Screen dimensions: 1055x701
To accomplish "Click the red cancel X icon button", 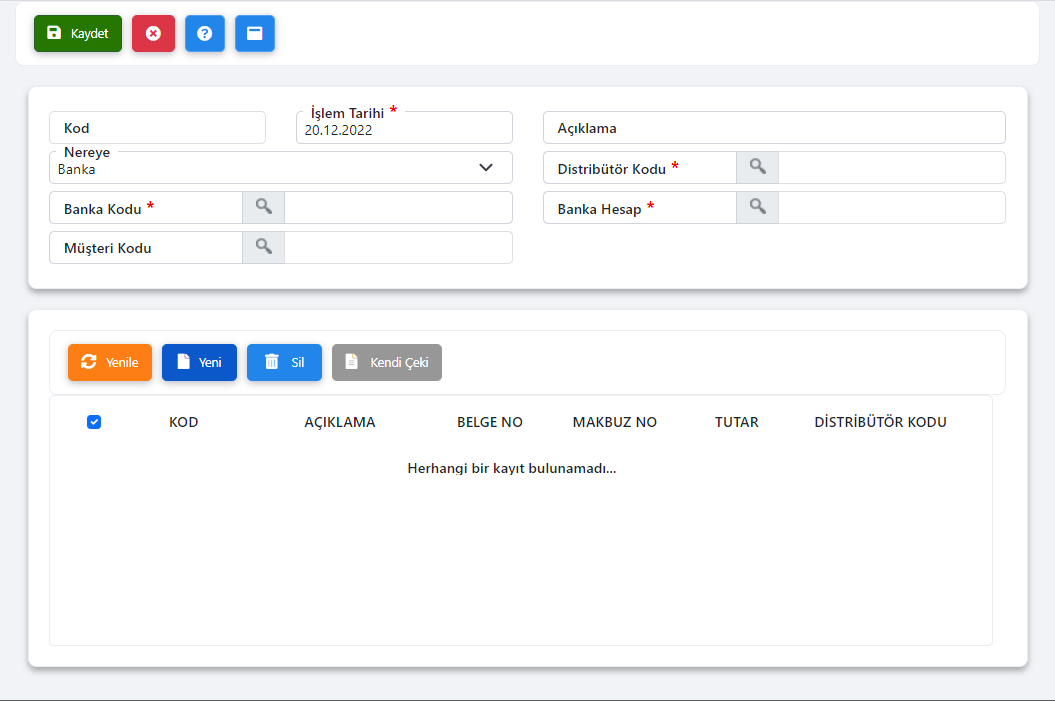I will pos(153,33).
